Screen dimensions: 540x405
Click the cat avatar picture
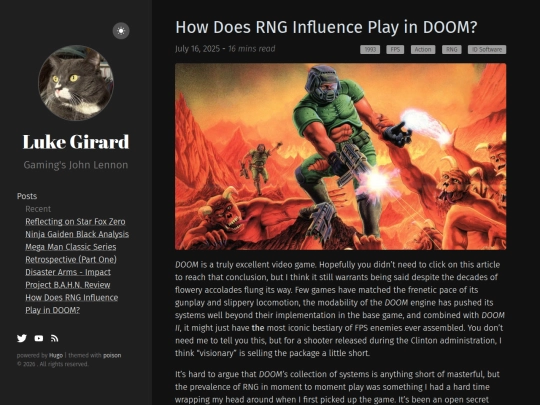(76, 83)
